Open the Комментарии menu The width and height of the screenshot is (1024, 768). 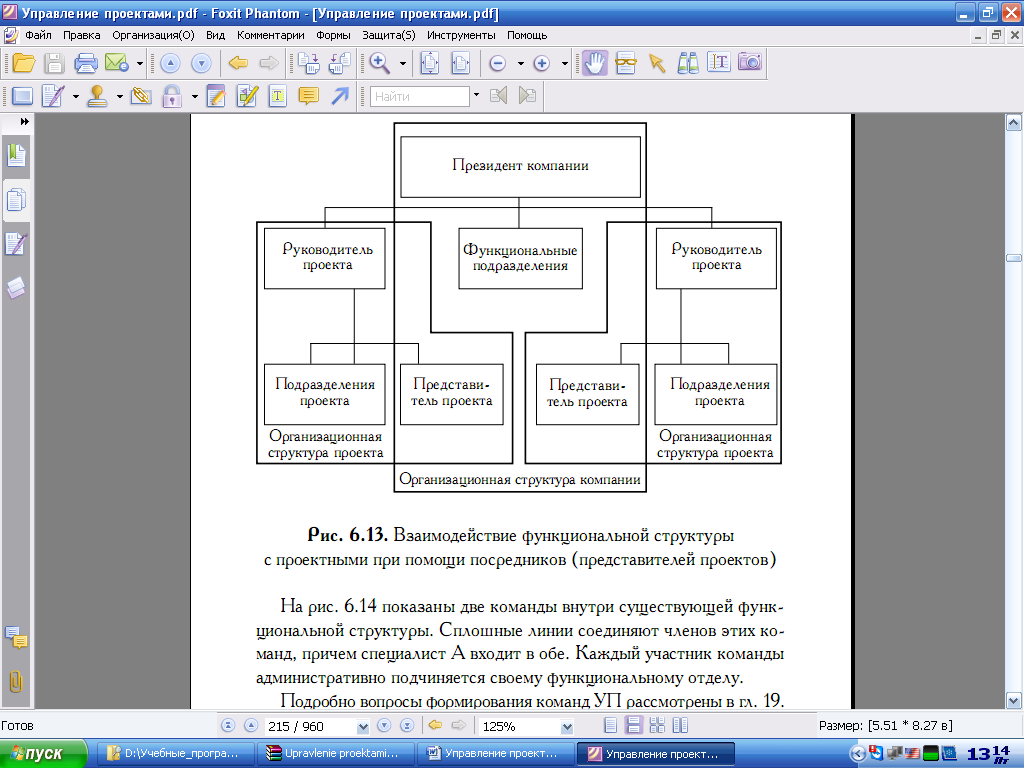coord(271,35)
